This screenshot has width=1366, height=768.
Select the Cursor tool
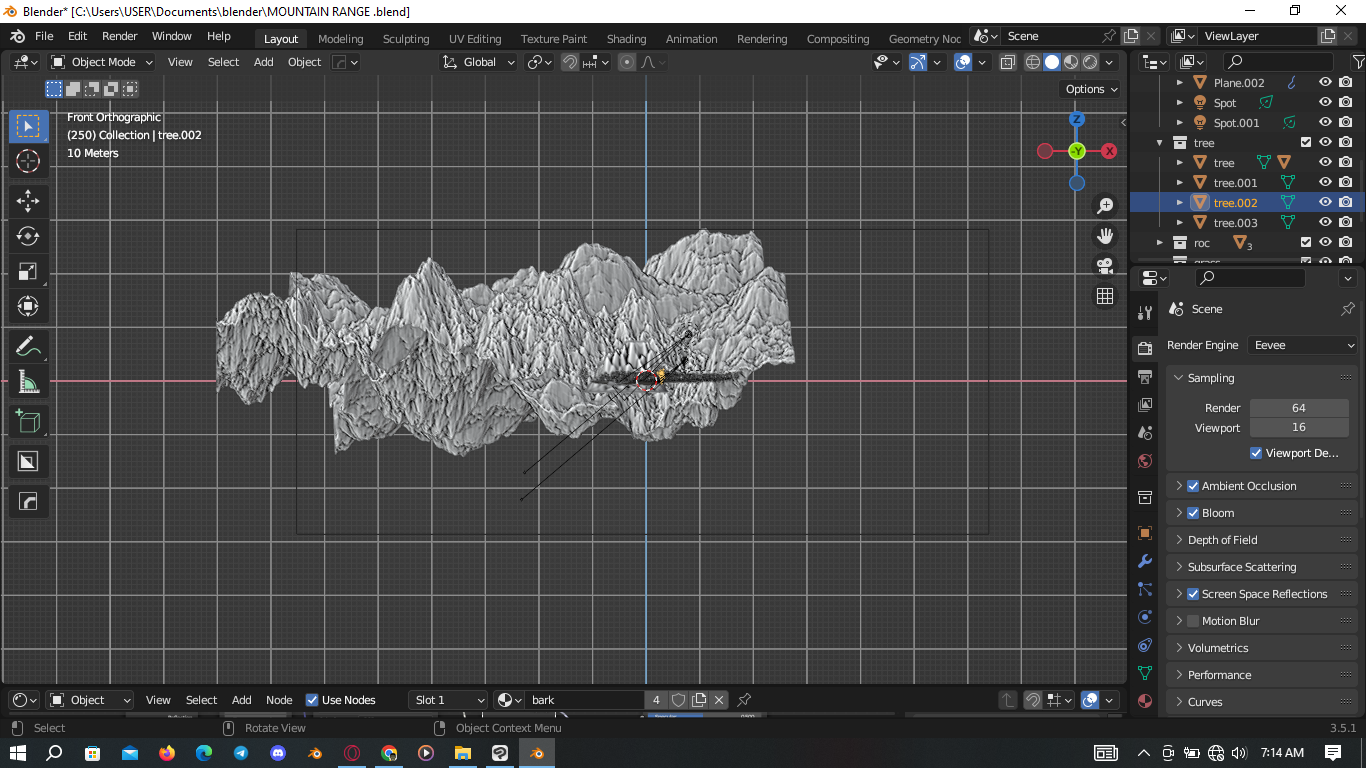point(28,161)
